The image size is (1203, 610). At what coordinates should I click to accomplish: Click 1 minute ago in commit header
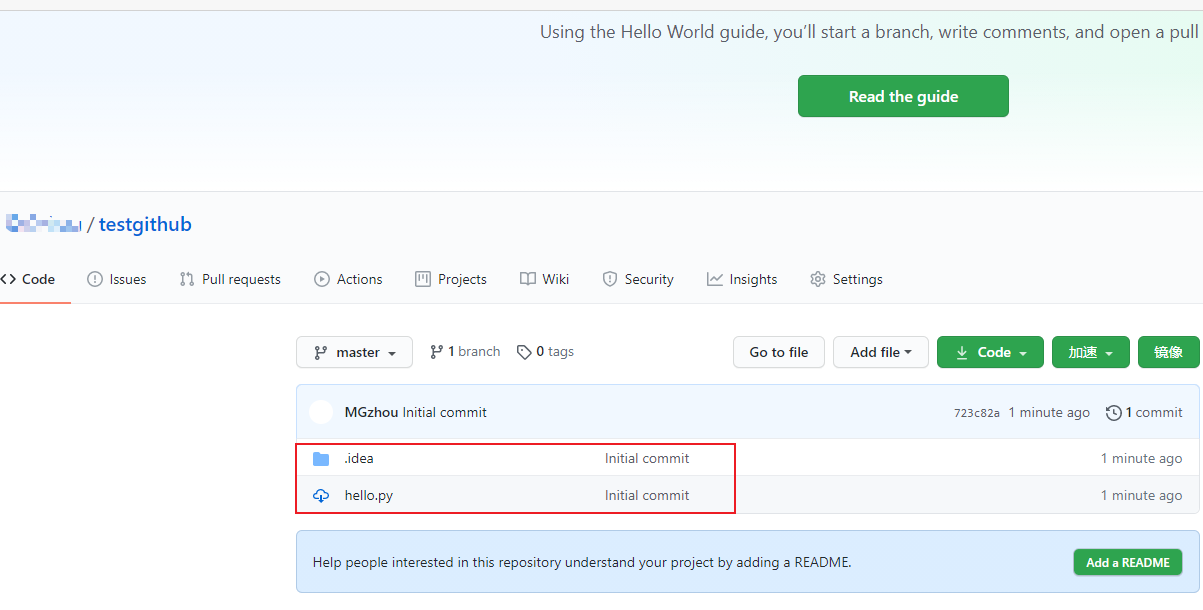(1049, 412)
